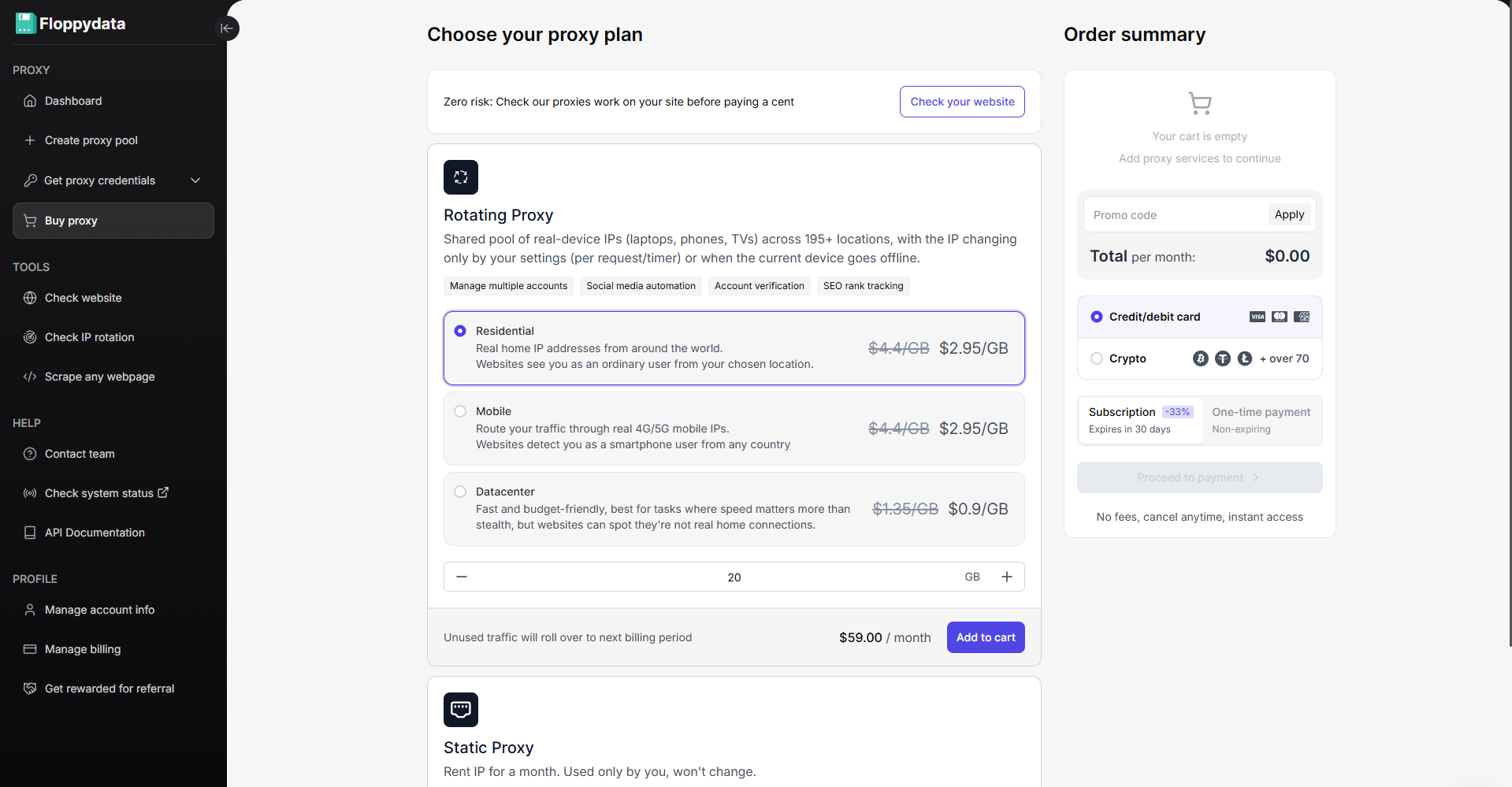Select the Mobile proxy radio option
Screen dimensions: 1512x787
(x=460, y=411)
